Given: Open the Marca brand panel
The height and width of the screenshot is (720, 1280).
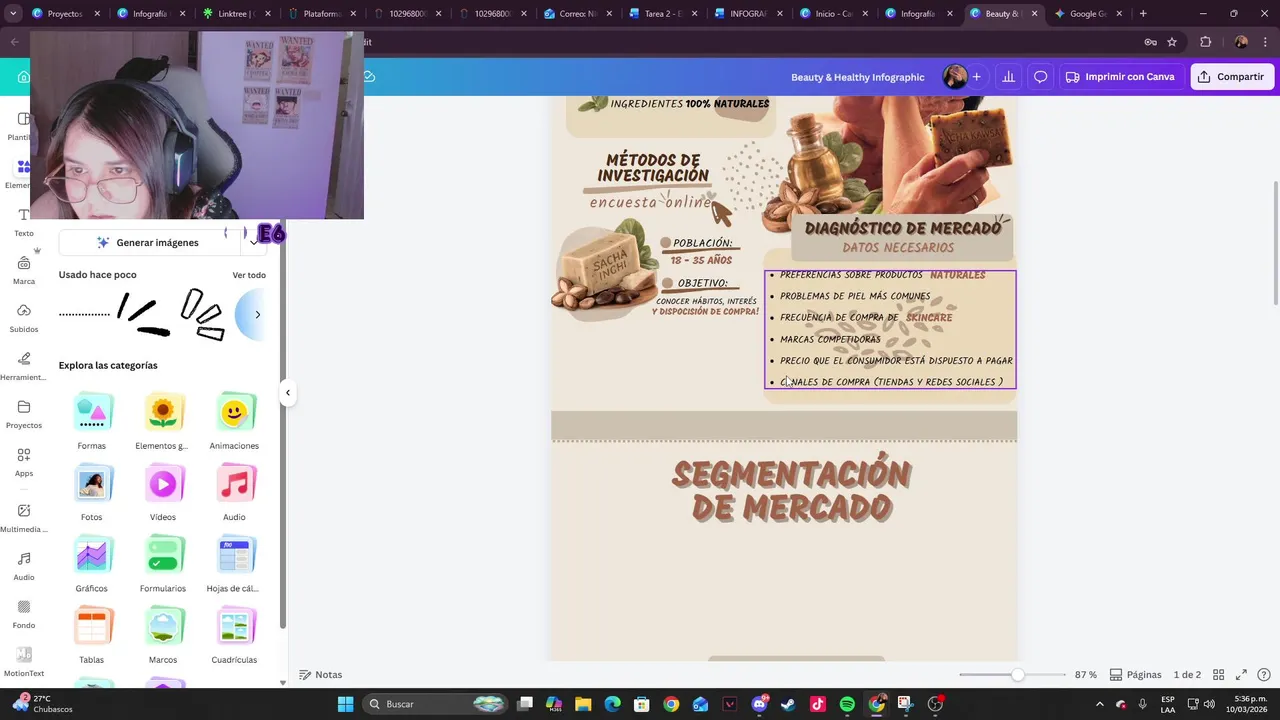Looking at the screenshot, I should 24,271.
